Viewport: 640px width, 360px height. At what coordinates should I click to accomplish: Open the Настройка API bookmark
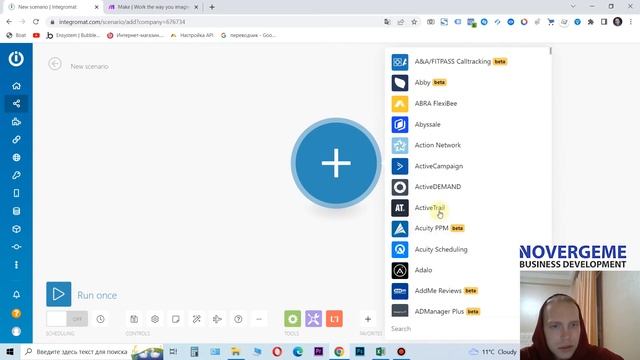click(192, 36)
